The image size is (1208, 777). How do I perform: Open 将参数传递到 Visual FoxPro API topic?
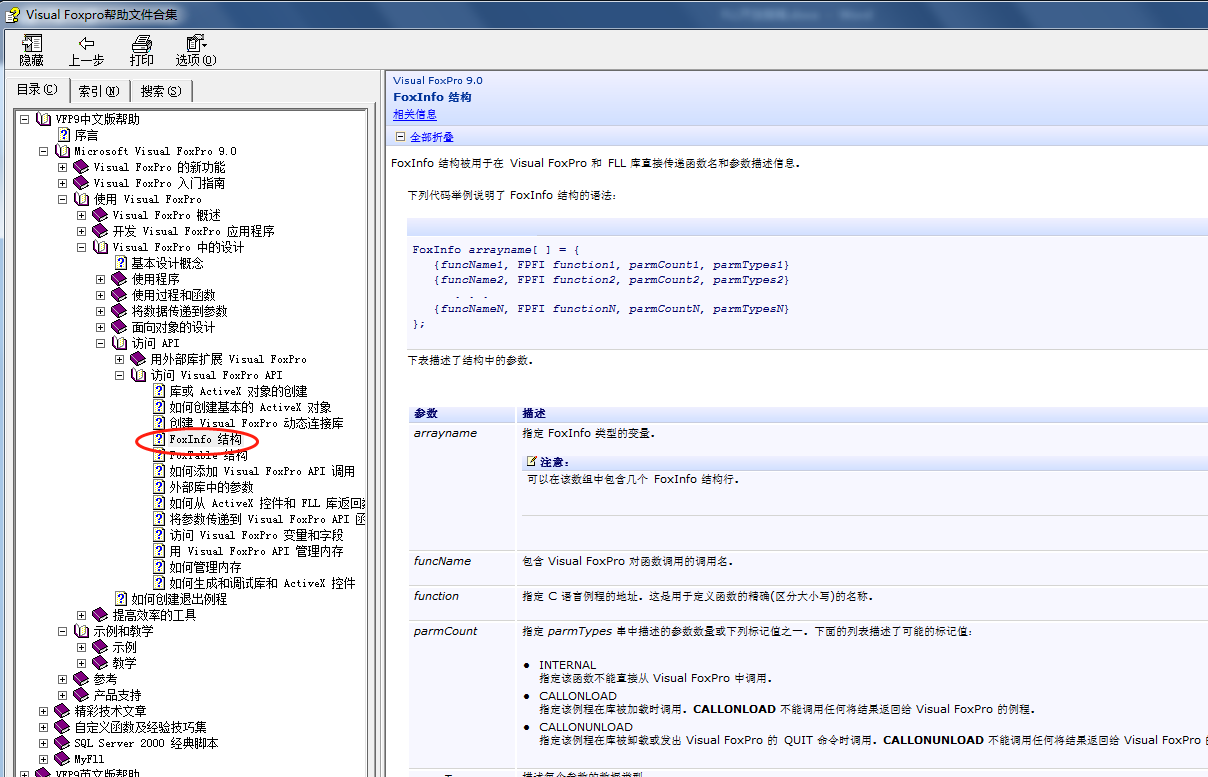pos(267,519)
